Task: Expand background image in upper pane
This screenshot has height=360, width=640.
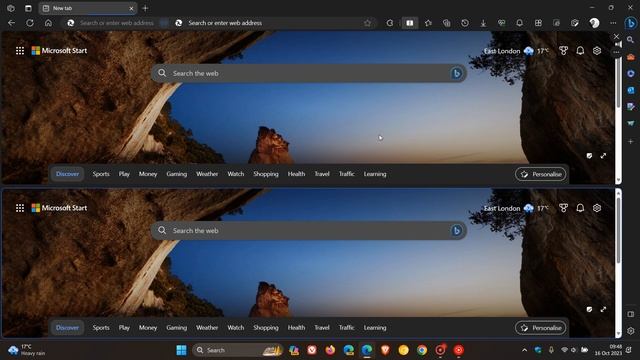Action: pyautogui.click(x=603, y=156)
